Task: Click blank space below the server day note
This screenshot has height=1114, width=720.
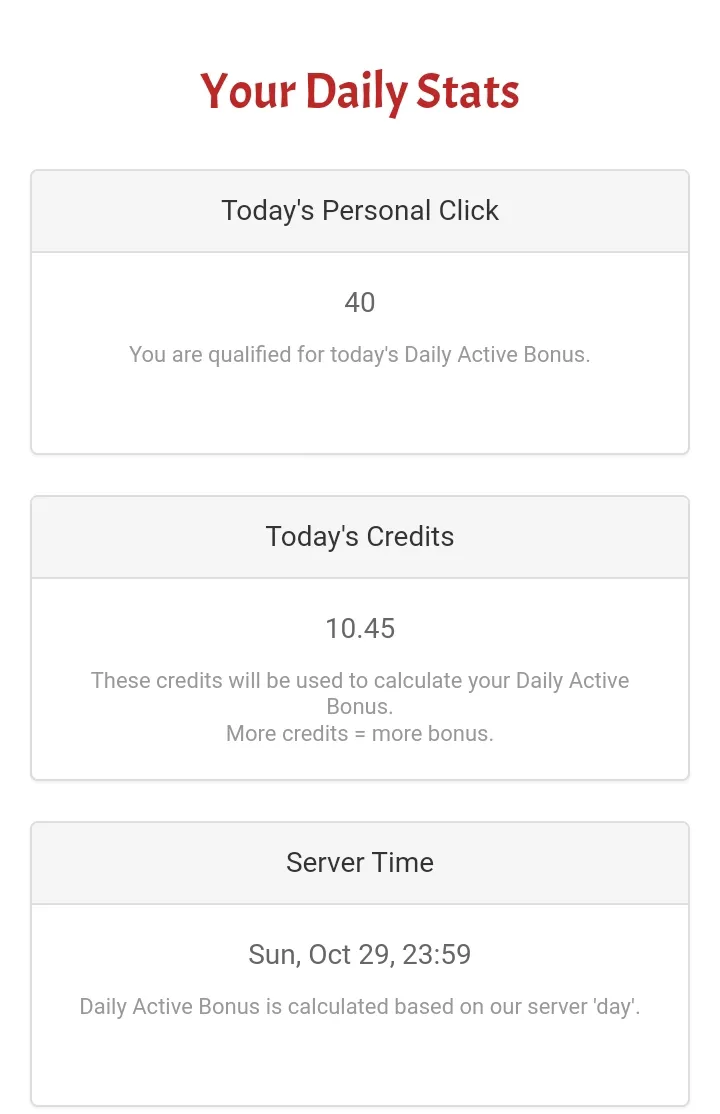Action: pyautogui.click(x=360, y=1065)
